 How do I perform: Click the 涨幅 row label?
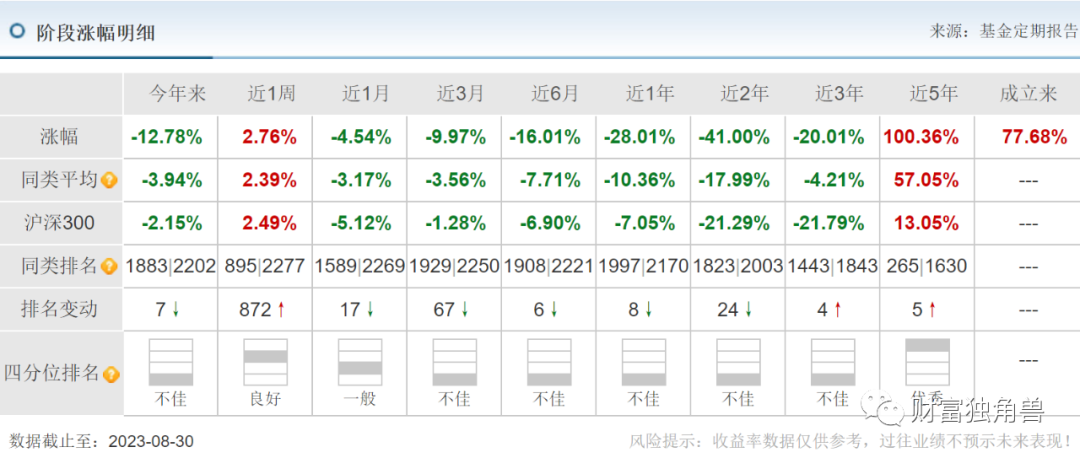click(59, 137)
